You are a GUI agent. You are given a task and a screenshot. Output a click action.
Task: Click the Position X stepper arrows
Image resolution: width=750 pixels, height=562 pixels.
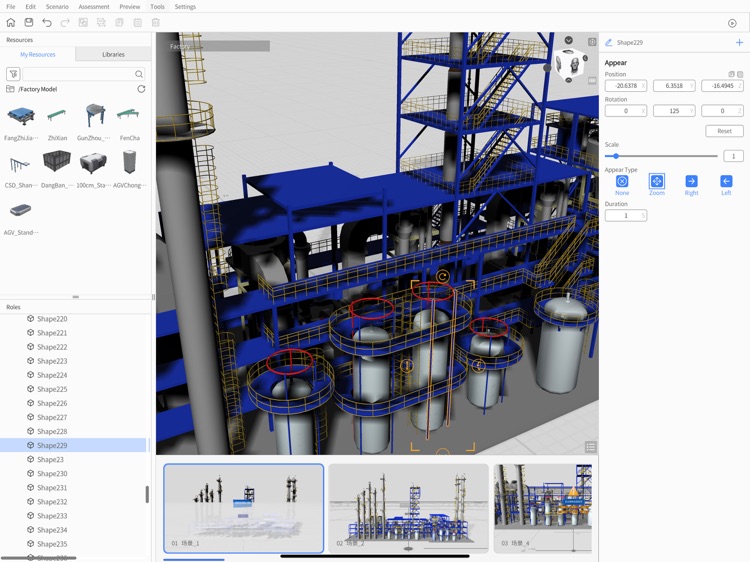pos(643,86)
